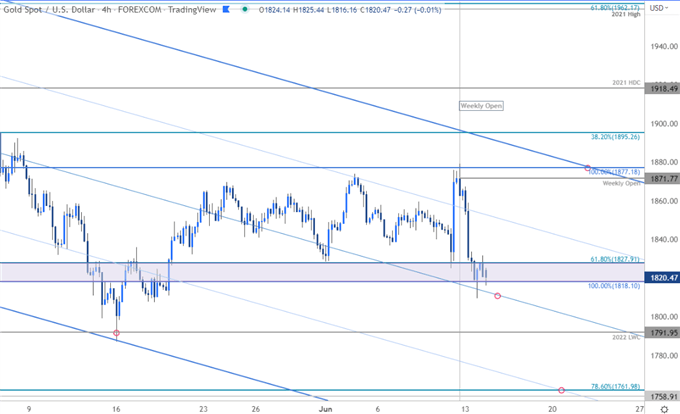Select the 2021 High label
Image resolution: width=680 pixels, height=414 pixels.
coord(626,14)
